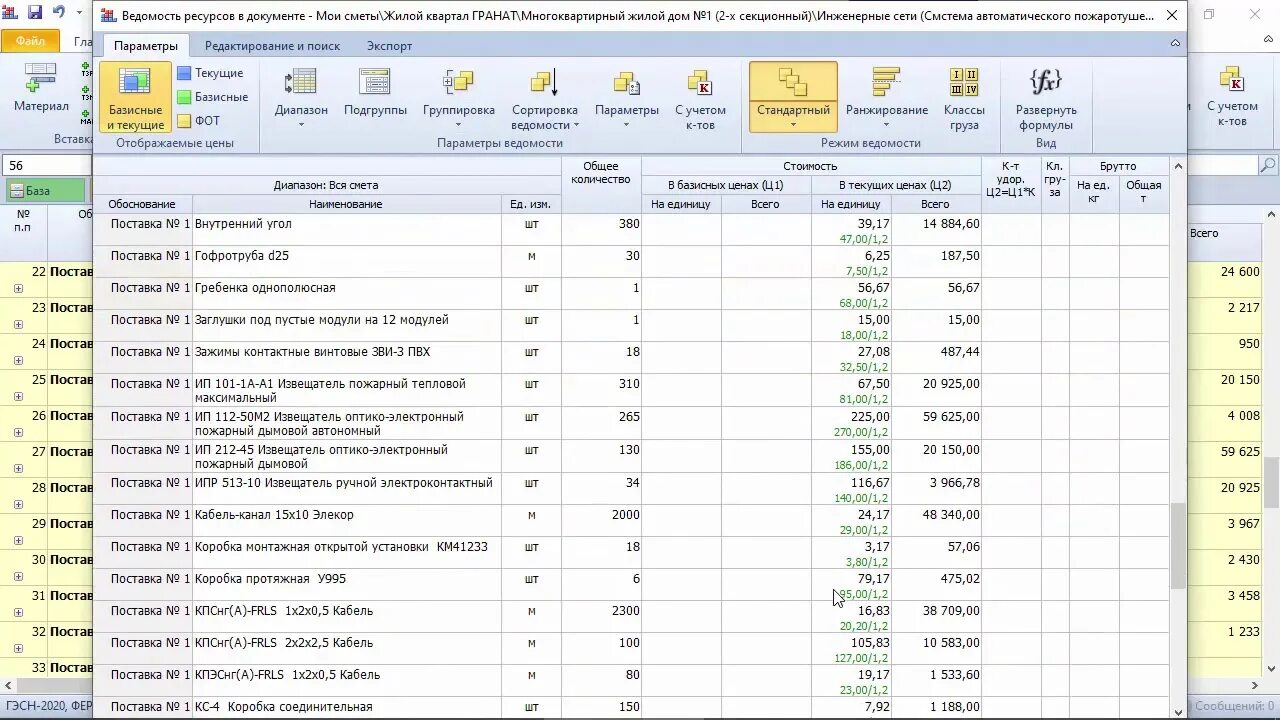Click the ГЭСН-2020, ФЕР status bar entry

pyautogui.click(x=46, y=707)
